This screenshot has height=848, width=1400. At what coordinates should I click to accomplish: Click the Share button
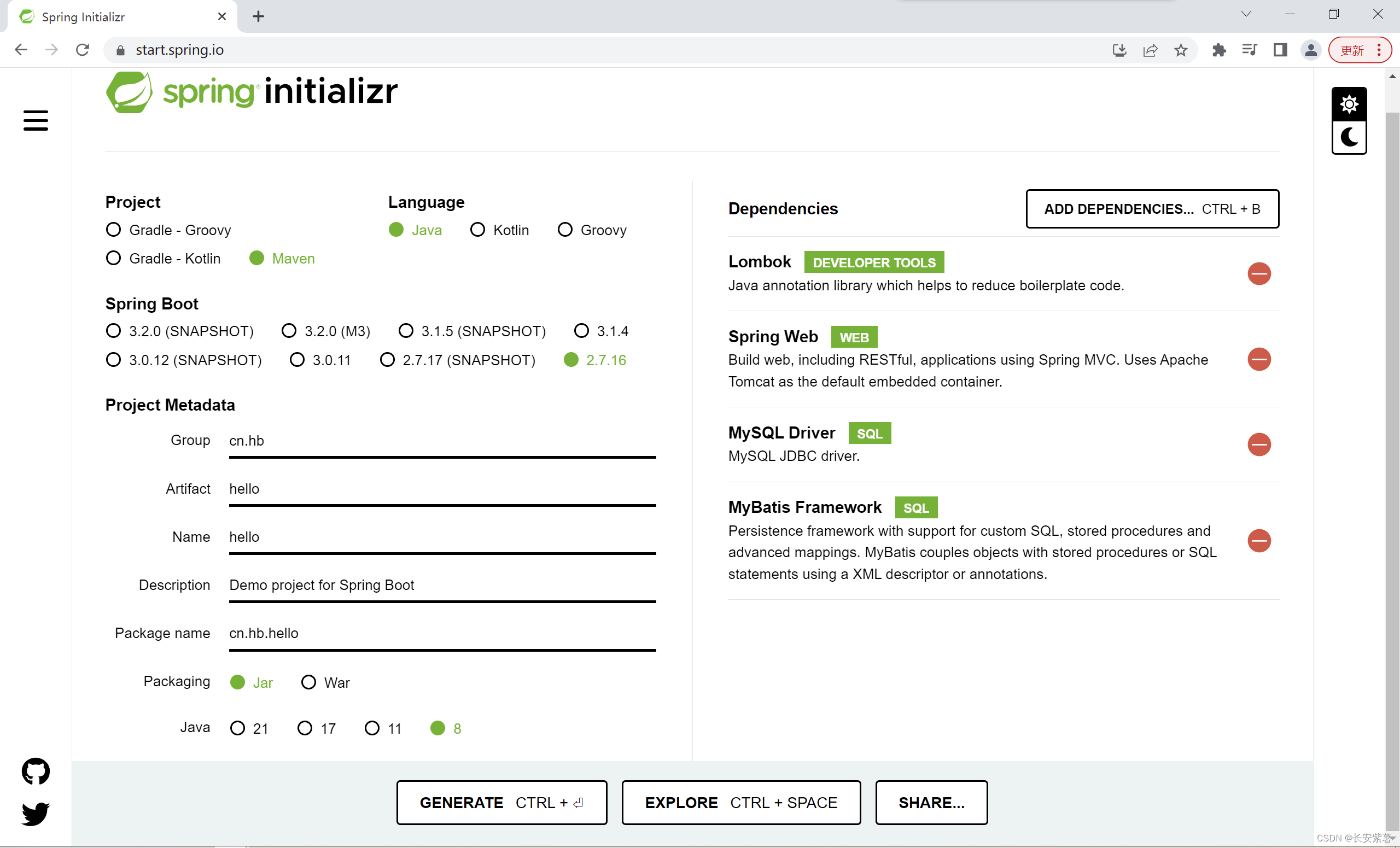[931, 802]
